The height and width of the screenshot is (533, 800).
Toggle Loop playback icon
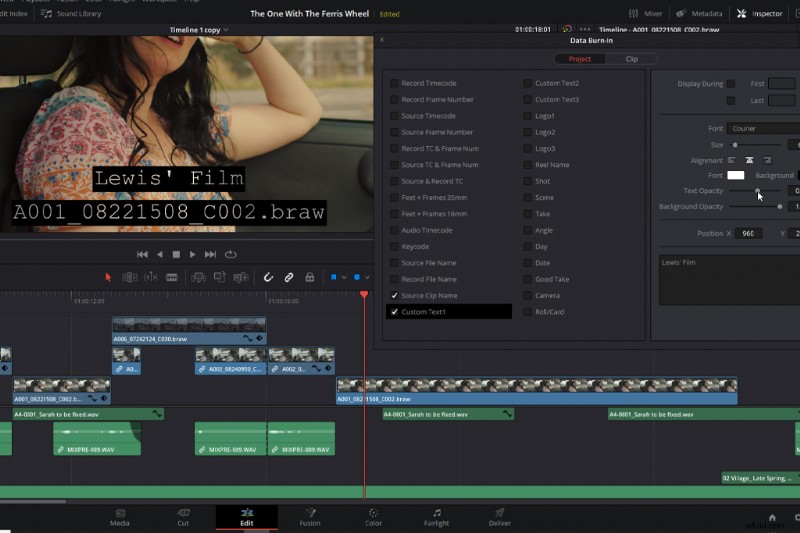[x=231, y=254]
